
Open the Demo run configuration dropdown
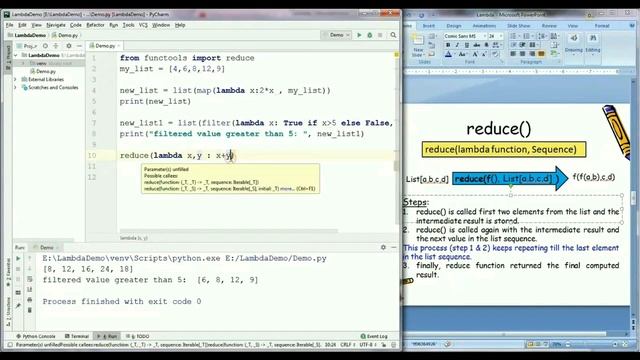[x=337, y=35]
